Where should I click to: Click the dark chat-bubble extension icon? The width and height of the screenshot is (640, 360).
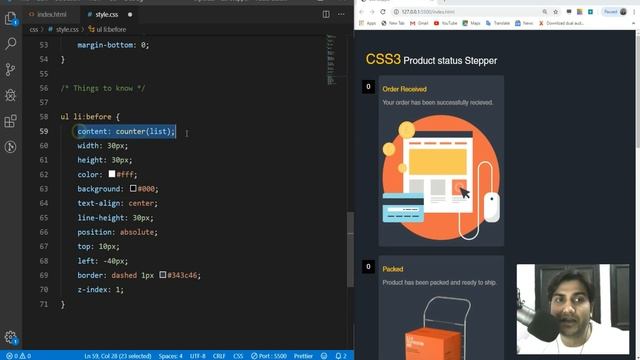coord(569,12)
